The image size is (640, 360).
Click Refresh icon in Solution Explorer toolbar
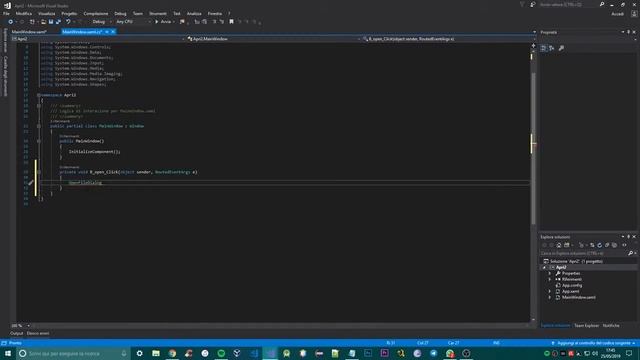click(x=600, y=245)
